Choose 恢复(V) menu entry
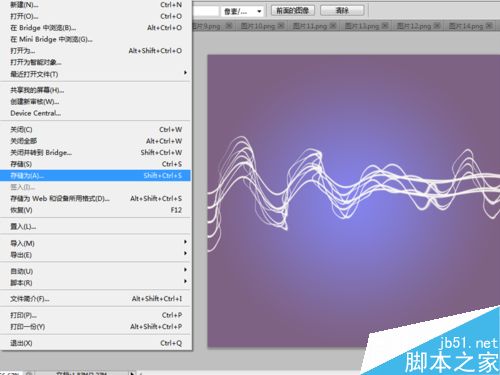Image resolution: width=500 pixels, height=375 pixels. [96, 210]
